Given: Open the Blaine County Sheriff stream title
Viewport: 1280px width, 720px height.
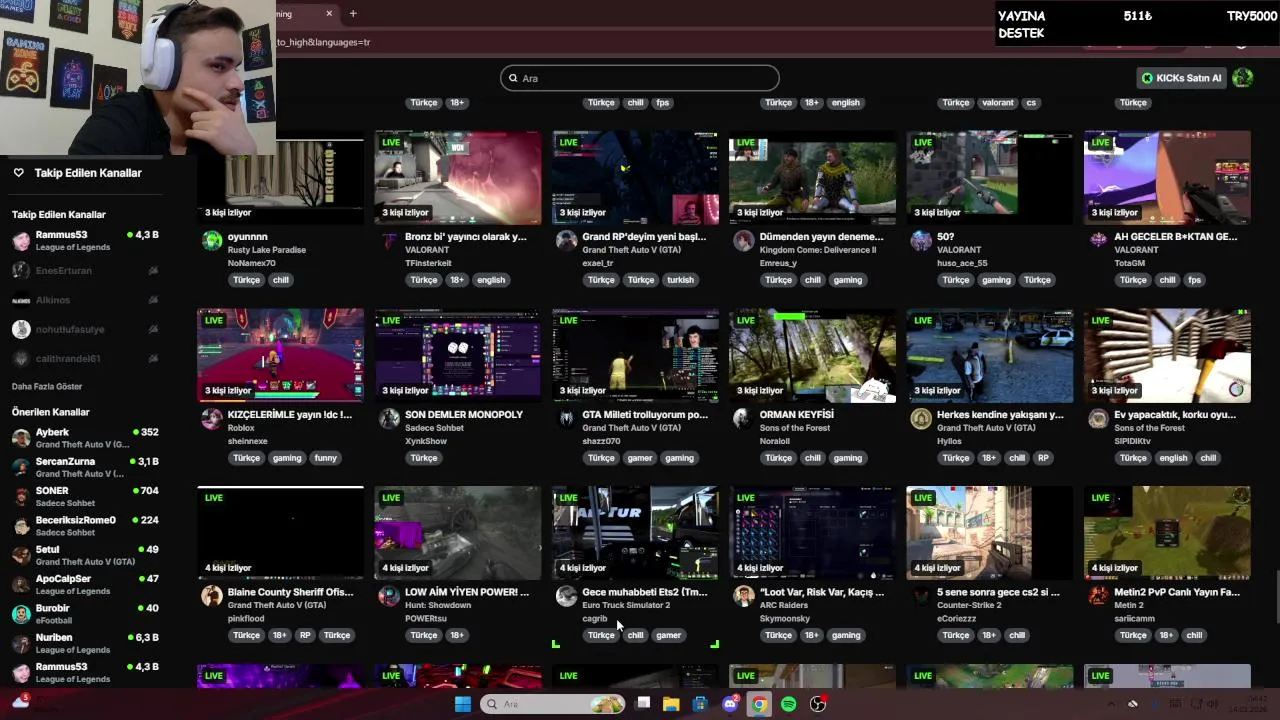Looking at the screenshot, I should [x=290, y=592].
